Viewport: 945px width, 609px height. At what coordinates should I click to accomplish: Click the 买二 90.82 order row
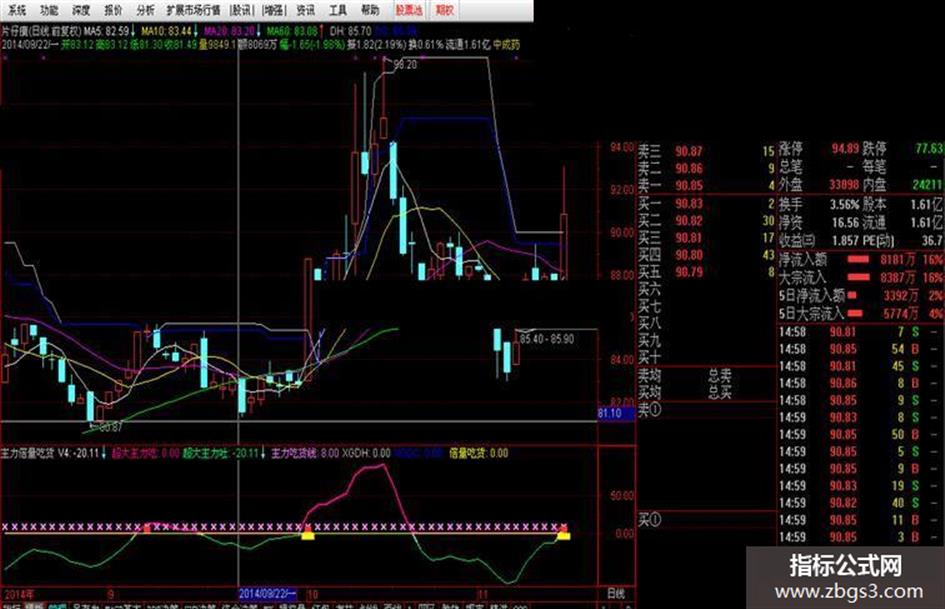(x=706, y=220)
